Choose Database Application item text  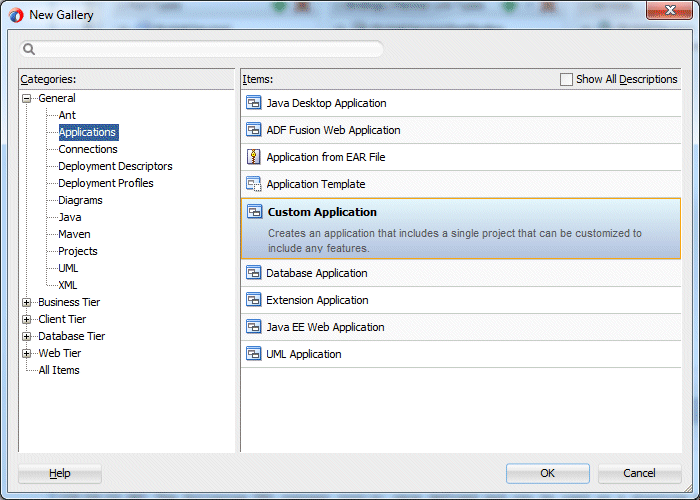pyautogui.click(x=317, y=273)
